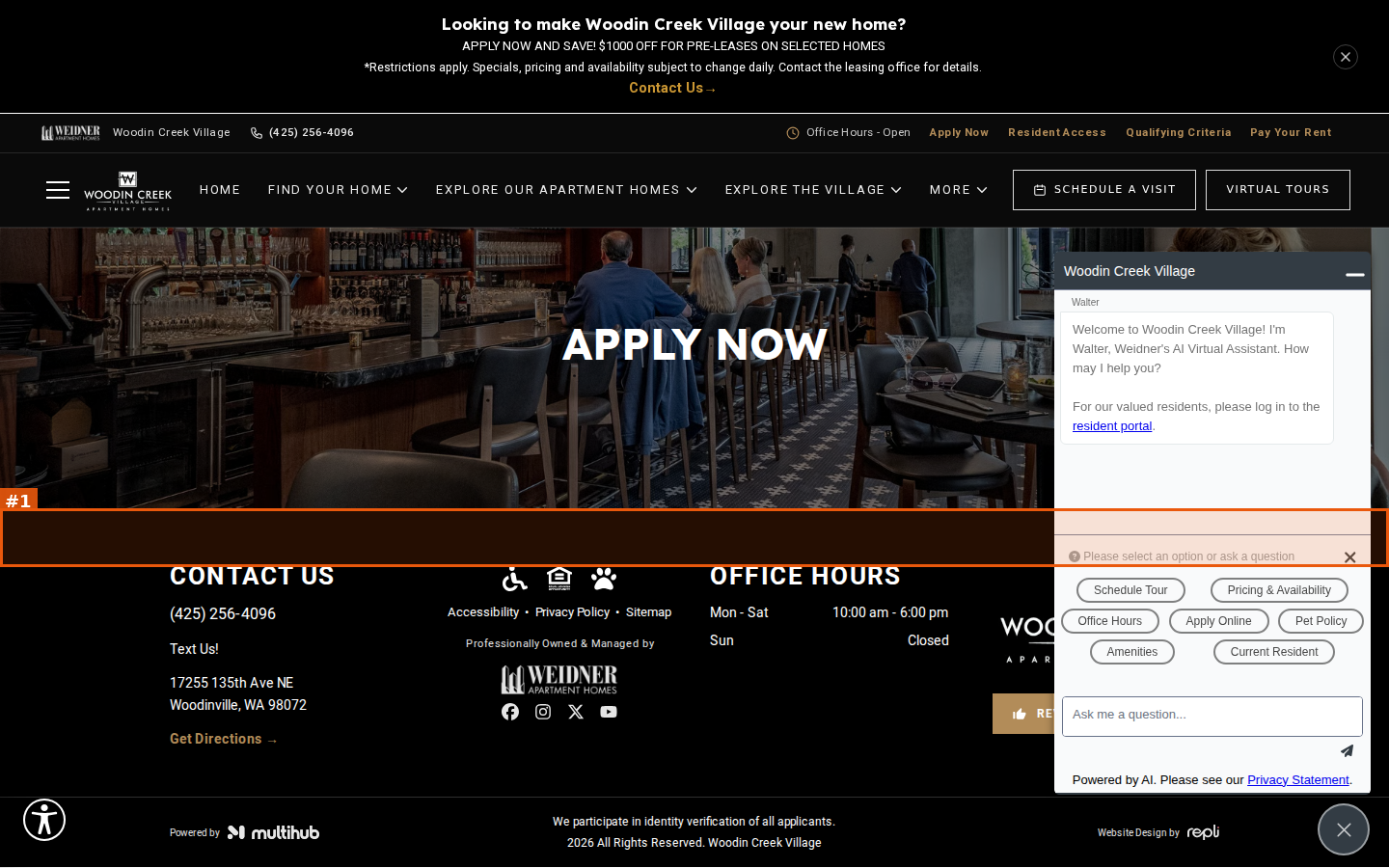
Task: Click the equal housing opportunity icon
Action: coord(559,579)
